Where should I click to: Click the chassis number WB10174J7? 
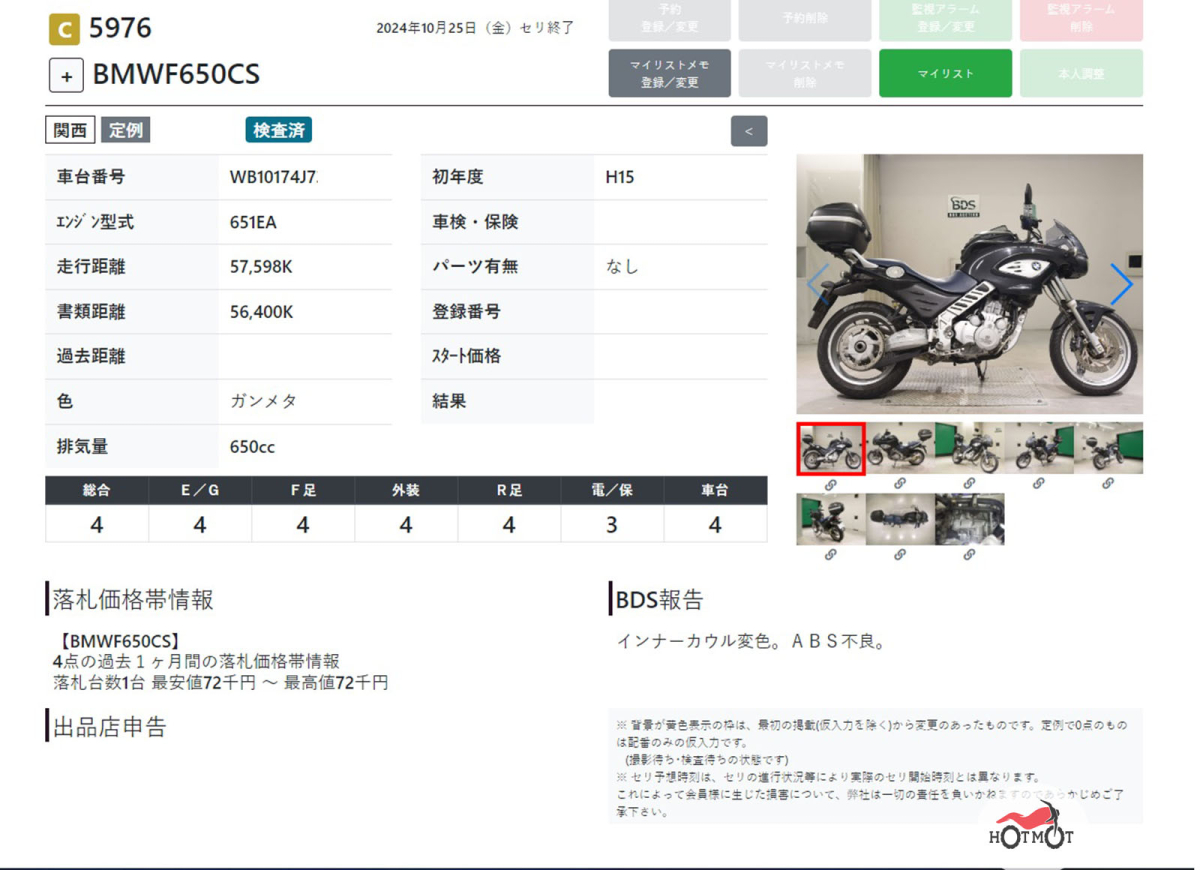(274, 177)
